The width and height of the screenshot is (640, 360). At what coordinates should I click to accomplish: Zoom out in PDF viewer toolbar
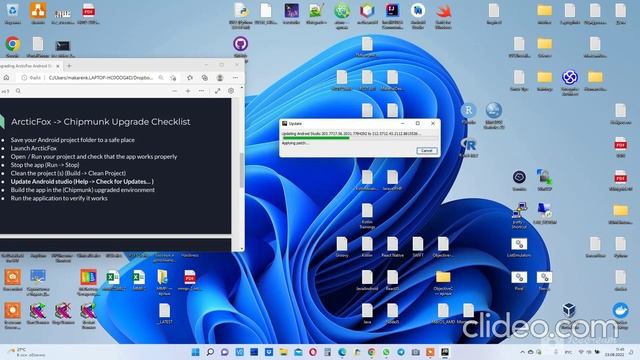click(175, 91)
